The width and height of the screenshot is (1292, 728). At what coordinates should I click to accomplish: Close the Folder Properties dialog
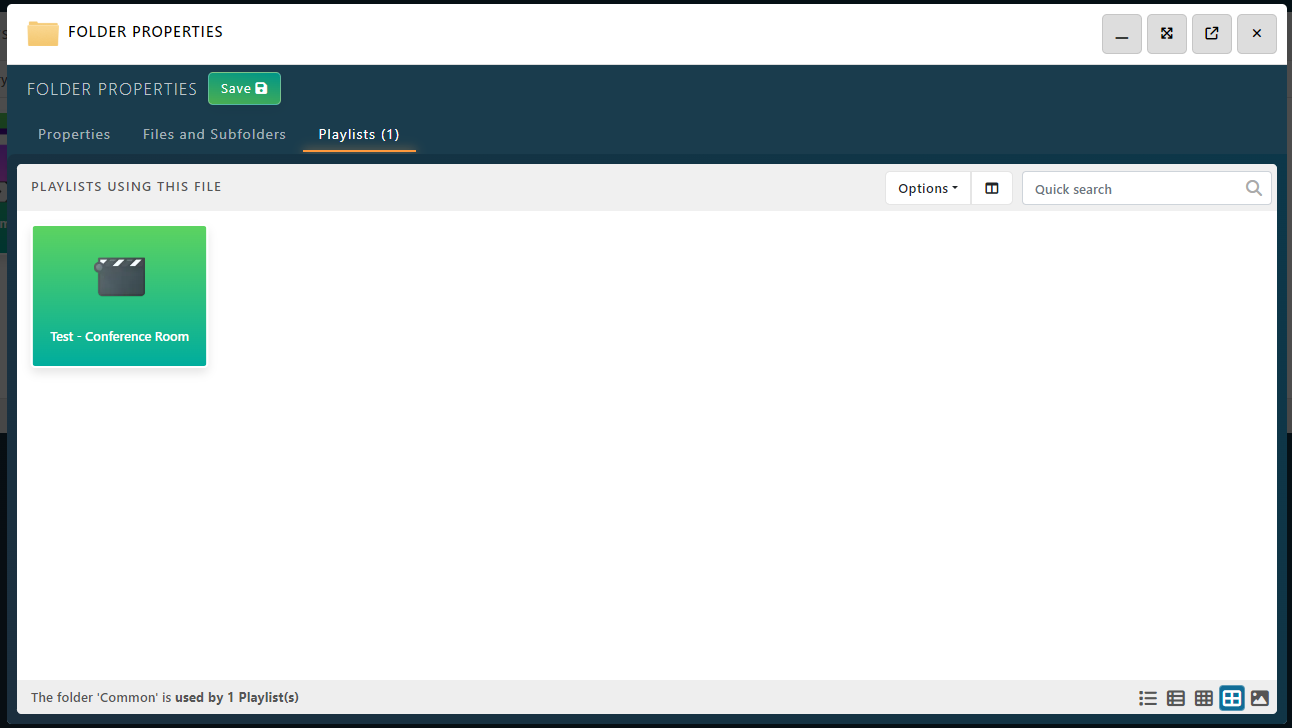tap(1257, 34)
